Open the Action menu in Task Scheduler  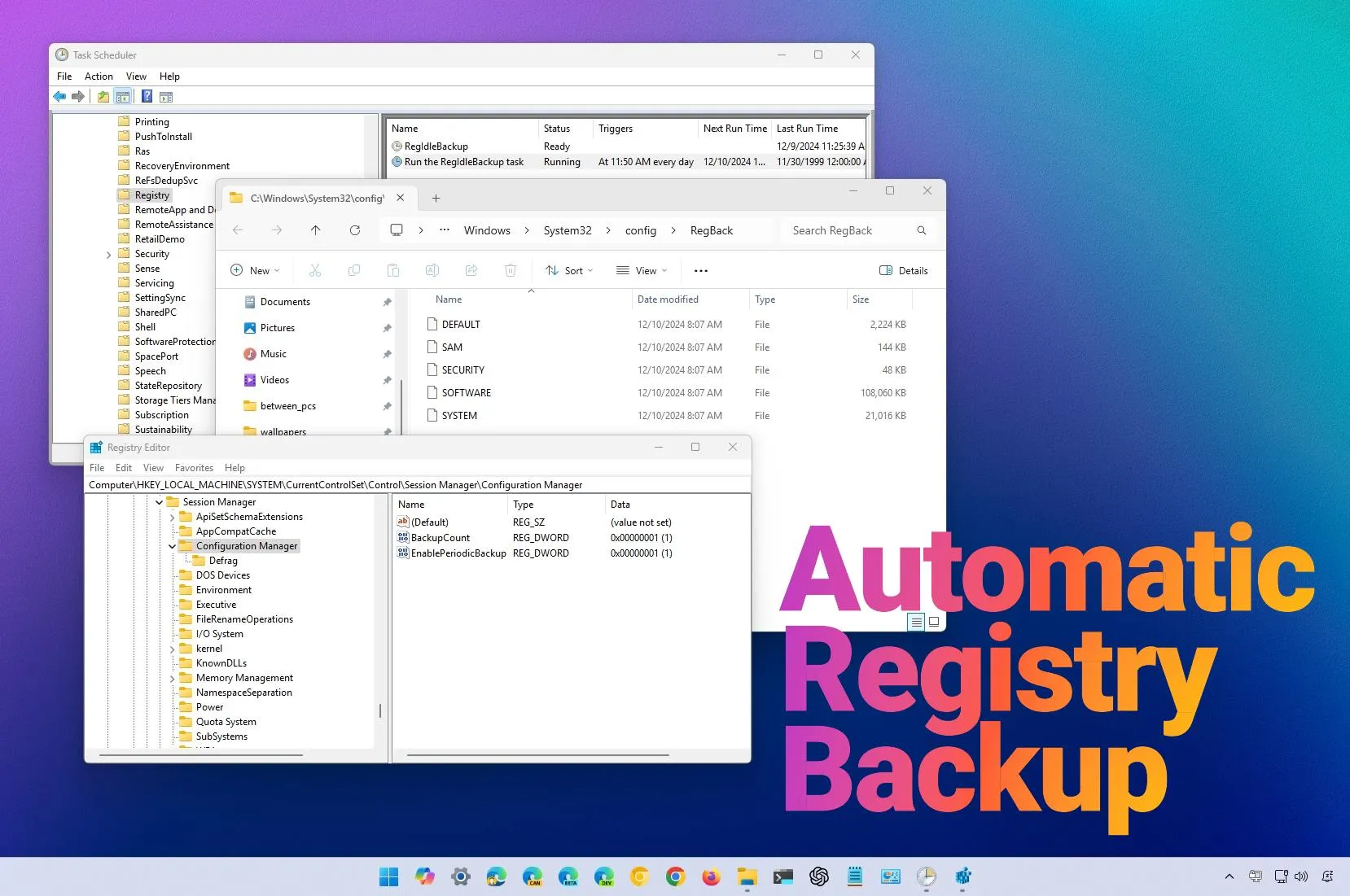[99, 76]
